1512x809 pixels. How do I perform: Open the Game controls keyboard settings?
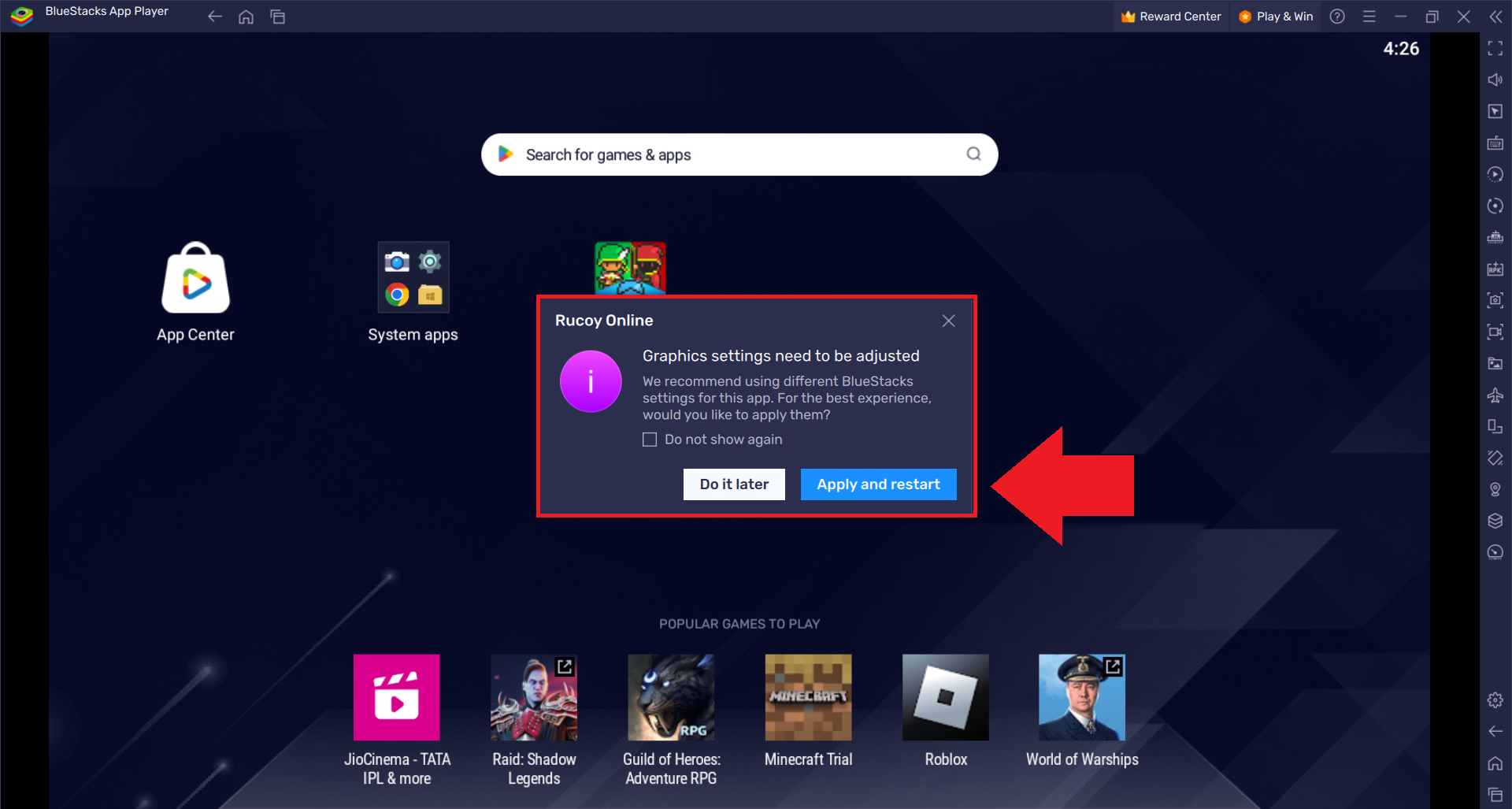(x=1495, y=143)
